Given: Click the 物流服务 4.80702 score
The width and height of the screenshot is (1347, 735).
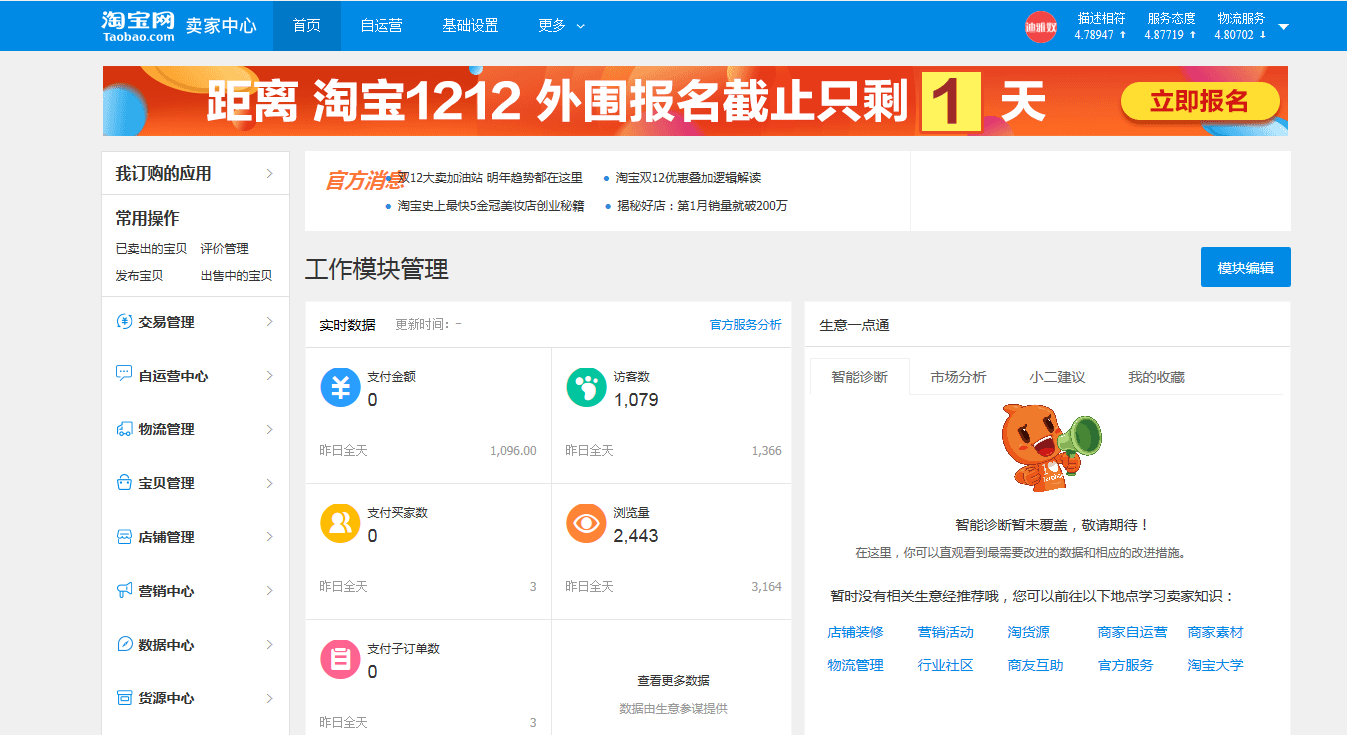Looking at the screenshot, I should (1241, 26).
